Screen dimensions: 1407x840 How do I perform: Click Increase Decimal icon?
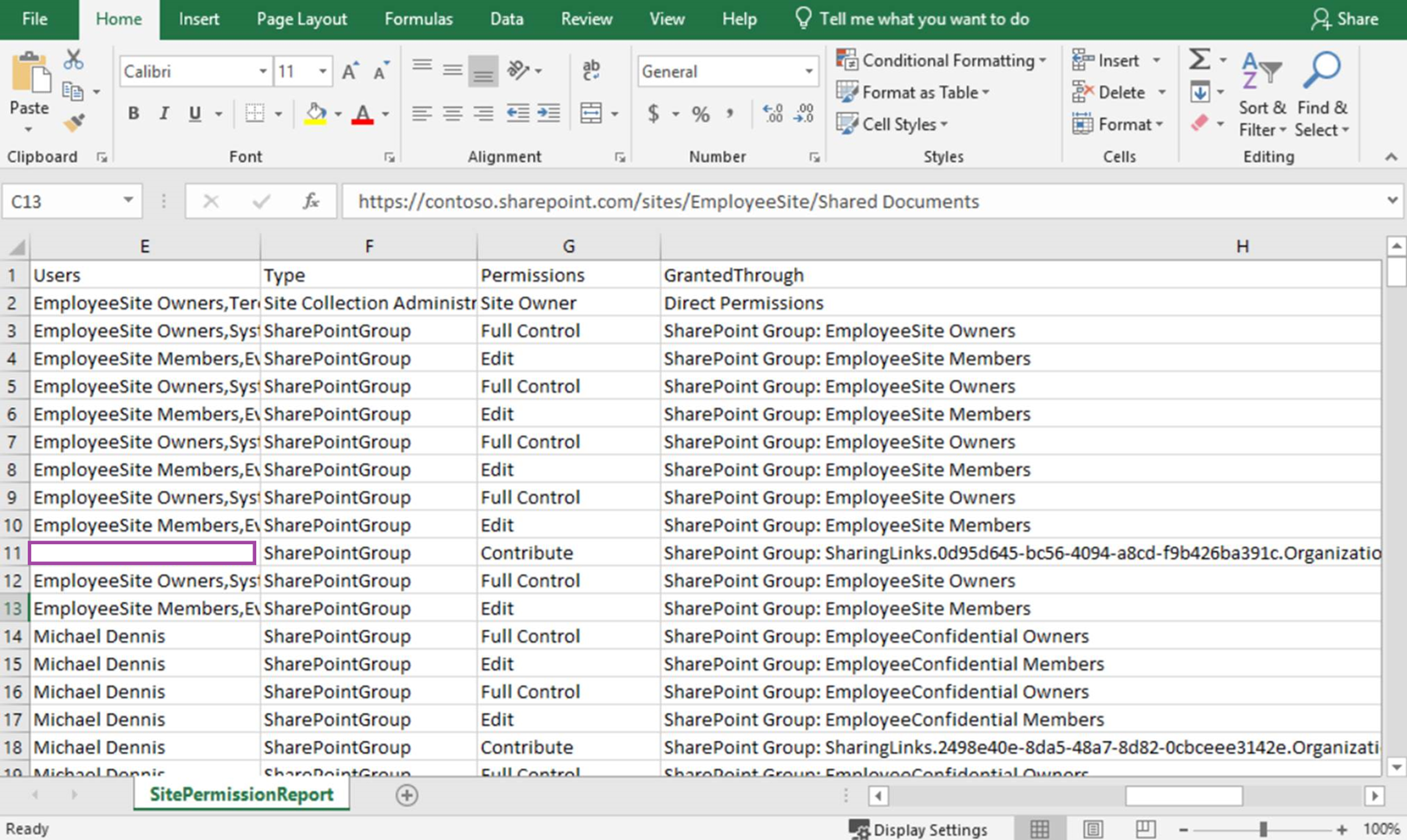click(x=772, y=114)
